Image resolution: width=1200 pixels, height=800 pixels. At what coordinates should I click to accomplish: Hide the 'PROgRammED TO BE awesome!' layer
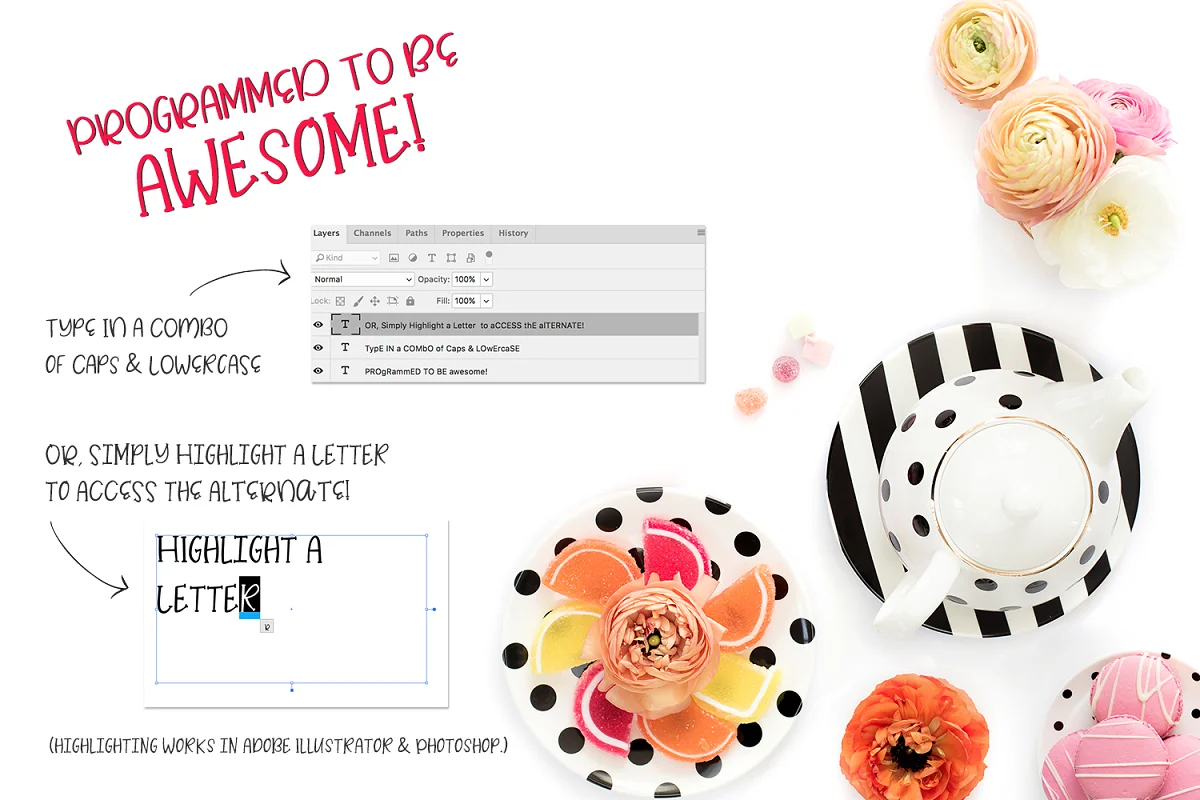click(318, 371)
